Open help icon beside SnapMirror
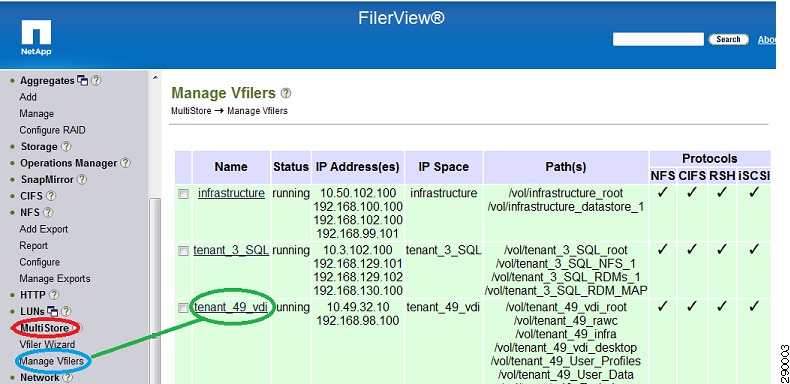 [x=82, y=179]
